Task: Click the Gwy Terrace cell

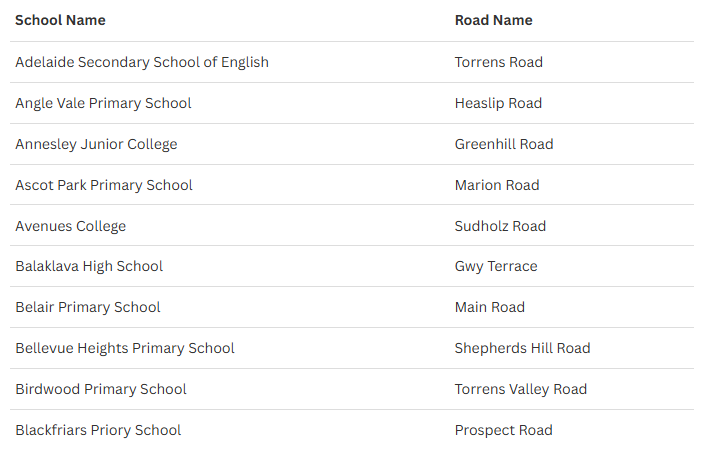Action: [495, 266]
